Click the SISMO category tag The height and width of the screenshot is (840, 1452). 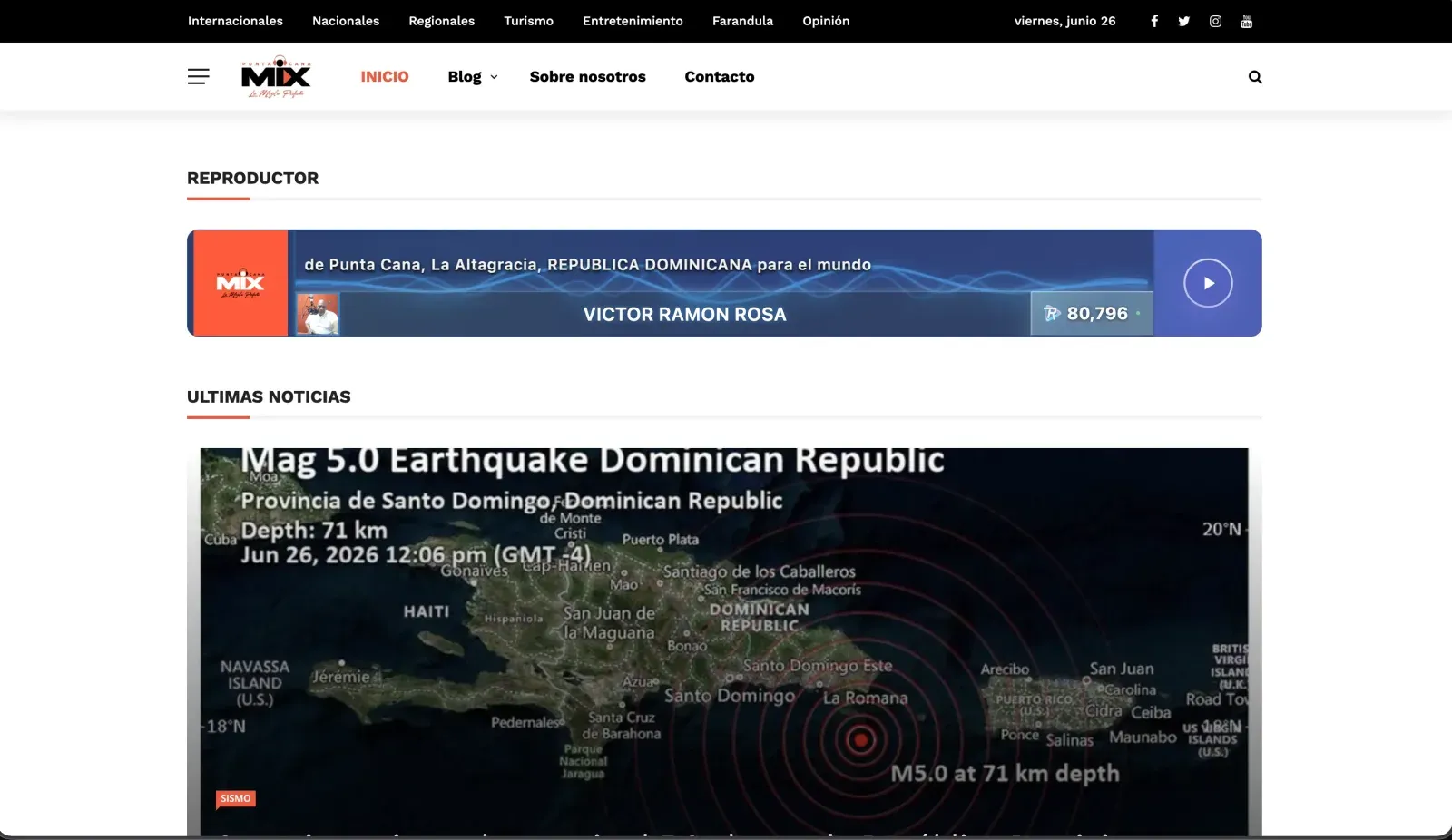point(236,798)
